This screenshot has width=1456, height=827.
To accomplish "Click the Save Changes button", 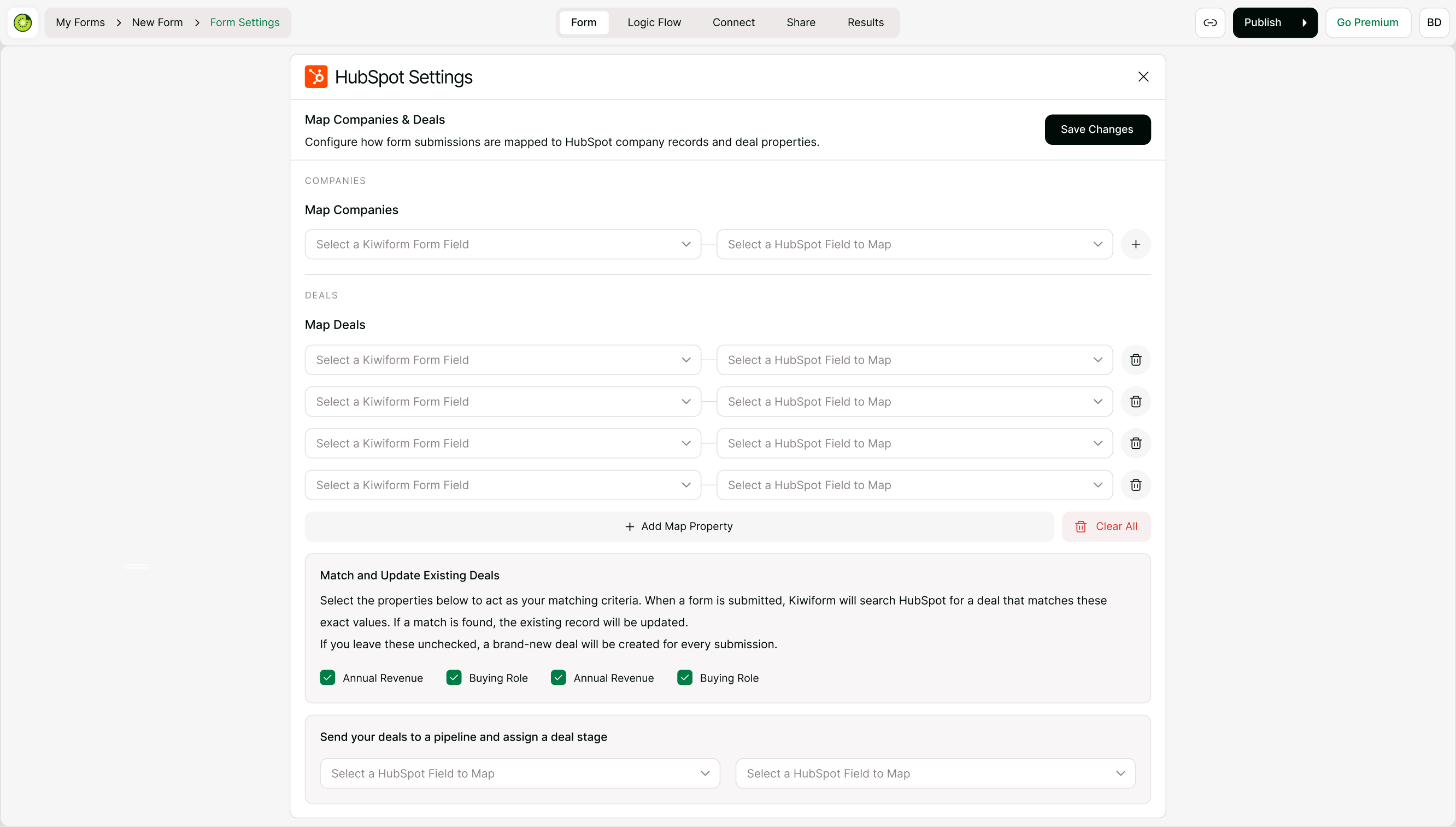I will click(x=1097, y=130).
